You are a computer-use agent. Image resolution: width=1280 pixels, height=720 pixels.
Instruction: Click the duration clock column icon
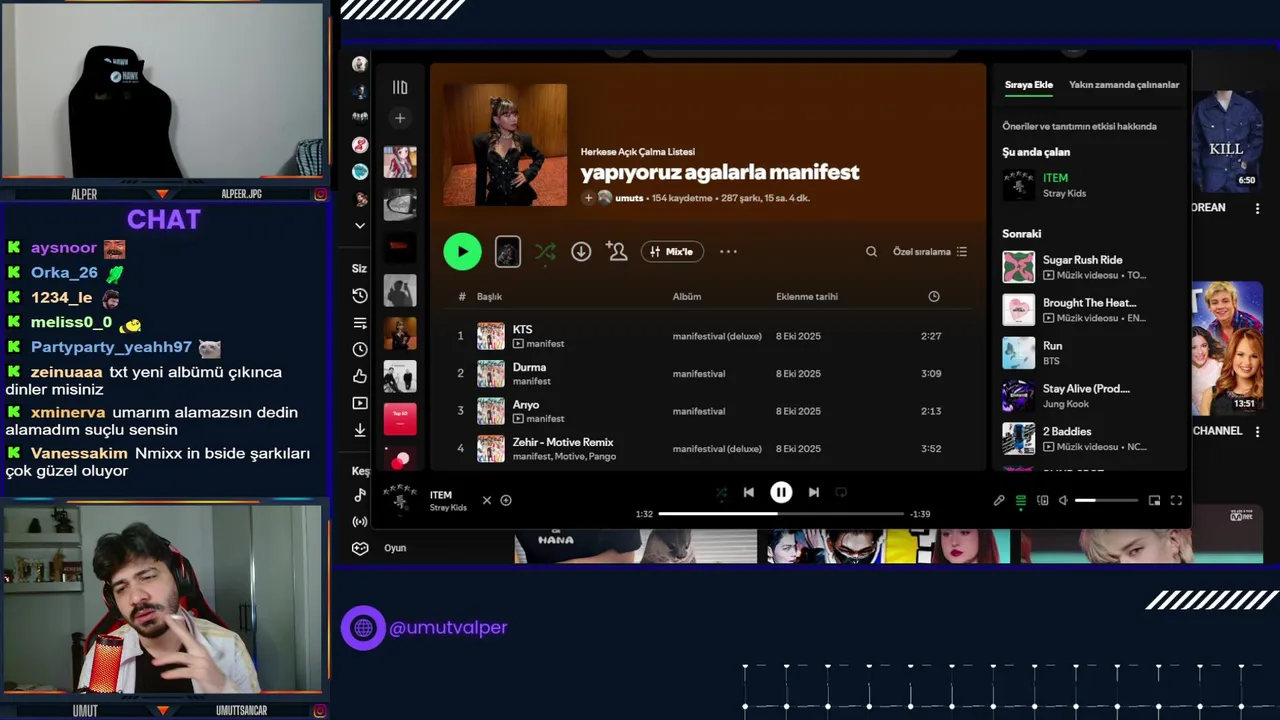click(x=934, y=297)
